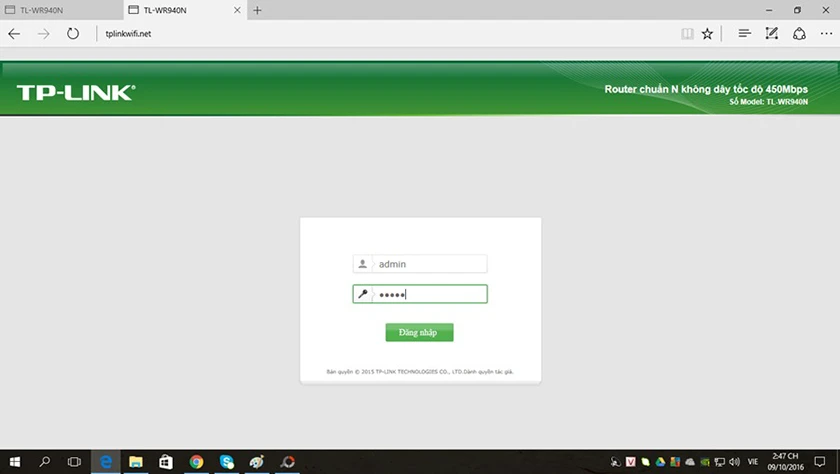Open the Action Center notifications icon
The width and height of the screenshot is (840, 474).
pyautogui.click(x=820, y=462)
